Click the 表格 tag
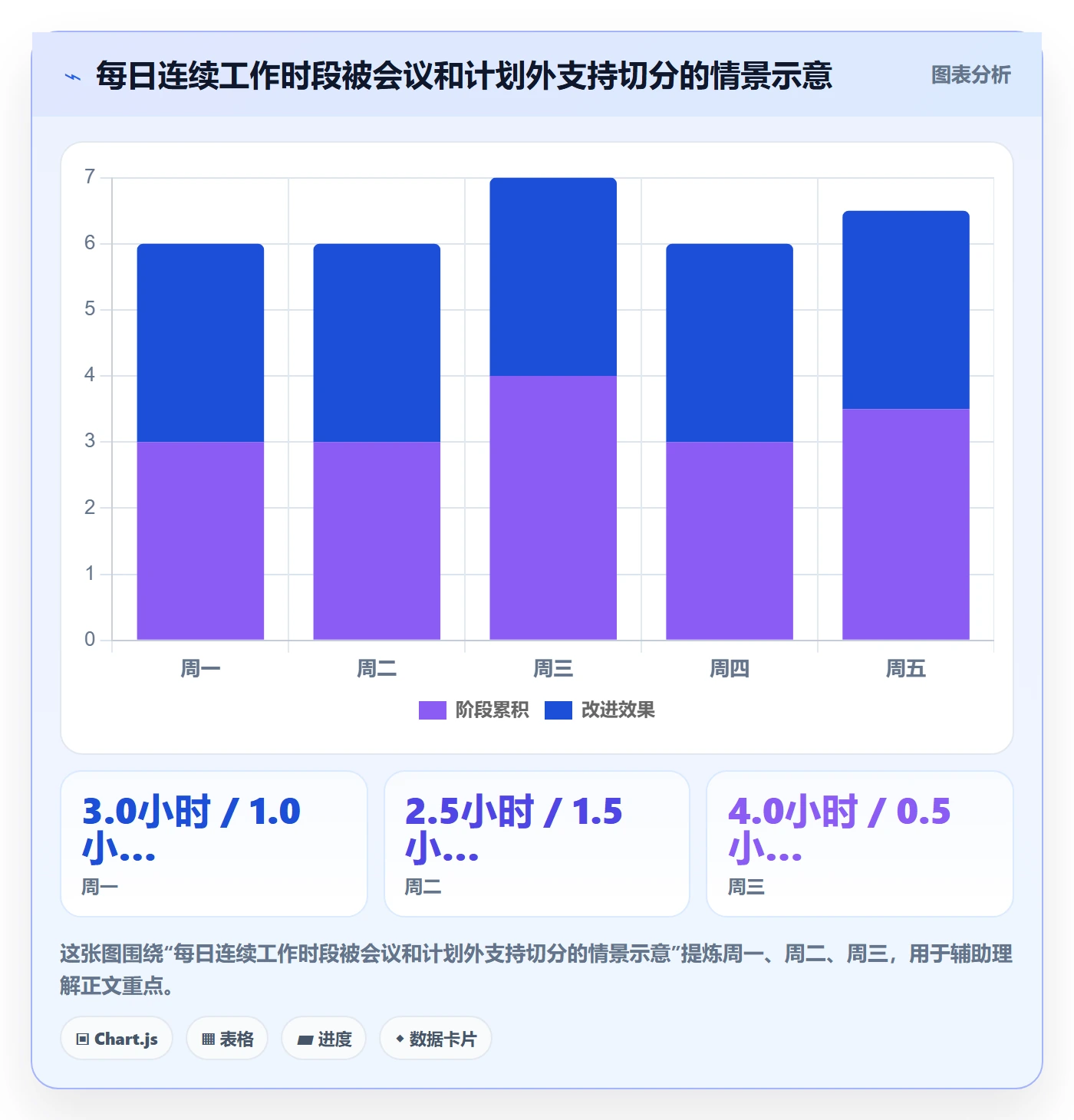The image size is (1074, 1120). (x=227, y=1039)
